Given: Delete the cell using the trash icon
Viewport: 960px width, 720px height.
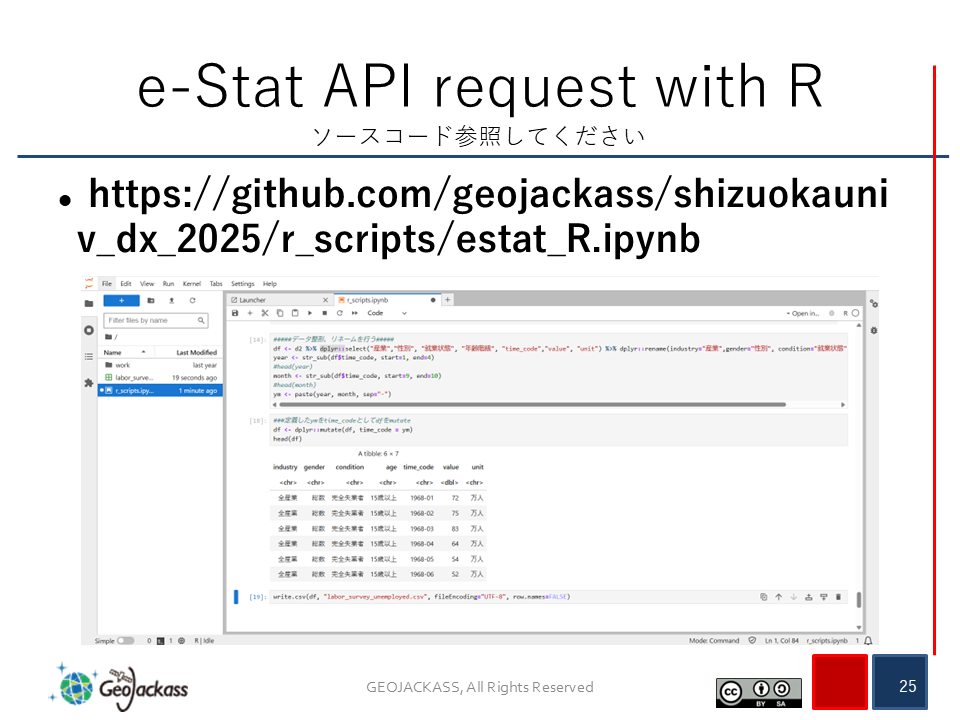Looking at the screenshot, I should [x=838, y=597].
